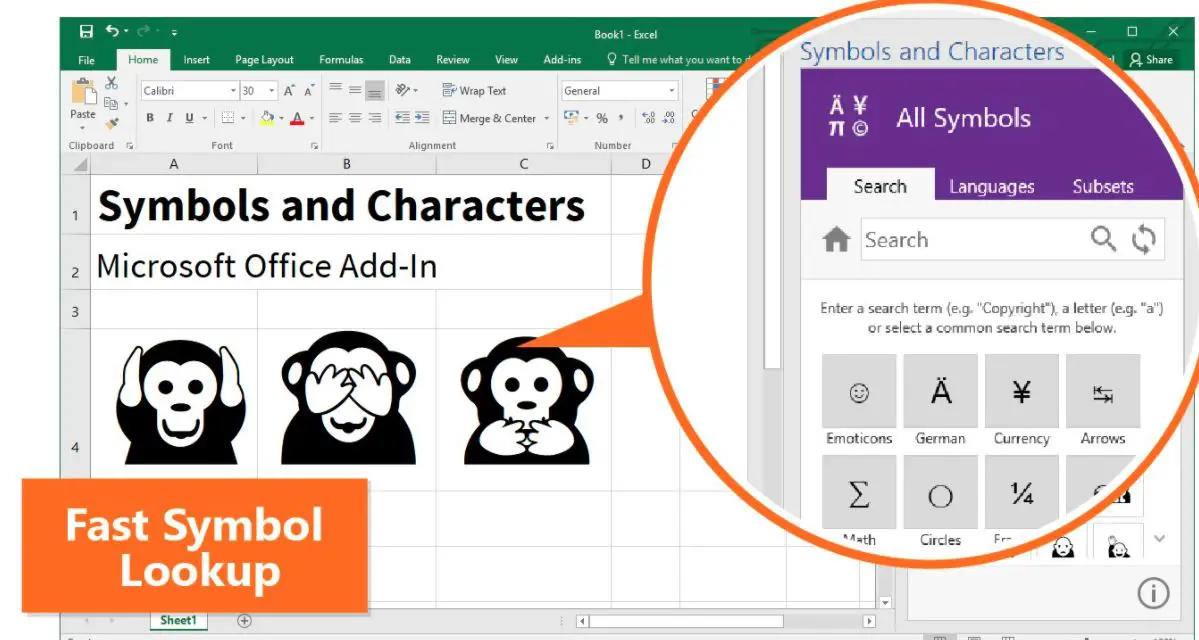Open the Borders icon in Font group
Screen dimensions: 1199x640
tap(228, 118)
